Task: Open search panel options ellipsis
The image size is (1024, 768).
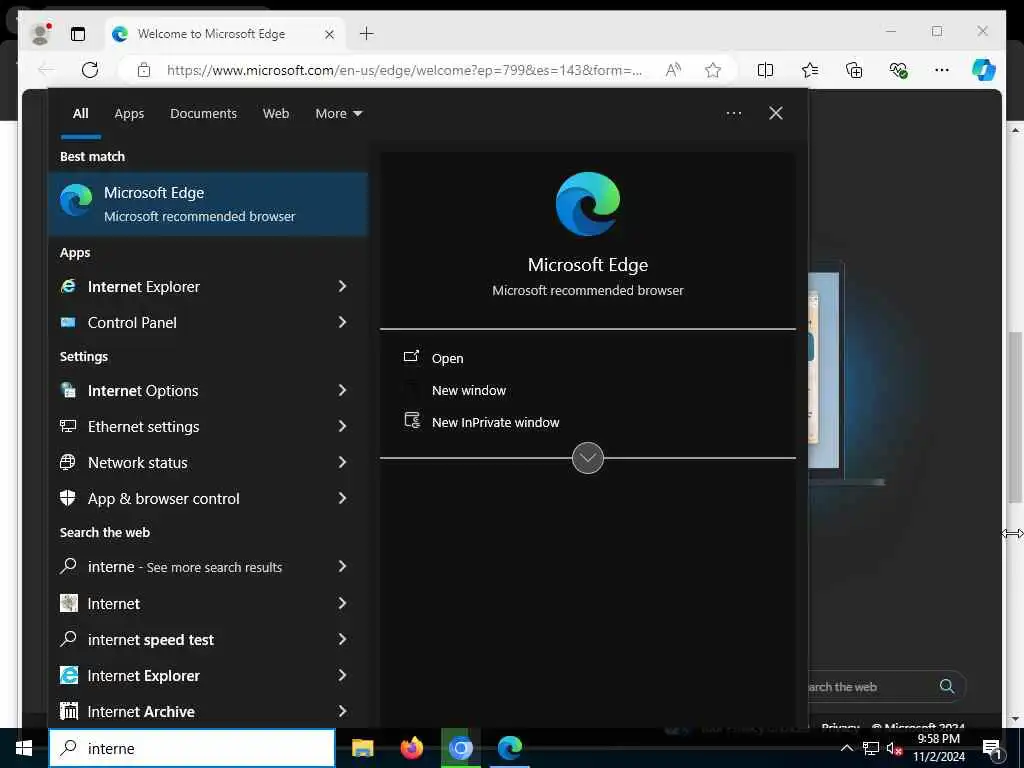Action: 734,114
